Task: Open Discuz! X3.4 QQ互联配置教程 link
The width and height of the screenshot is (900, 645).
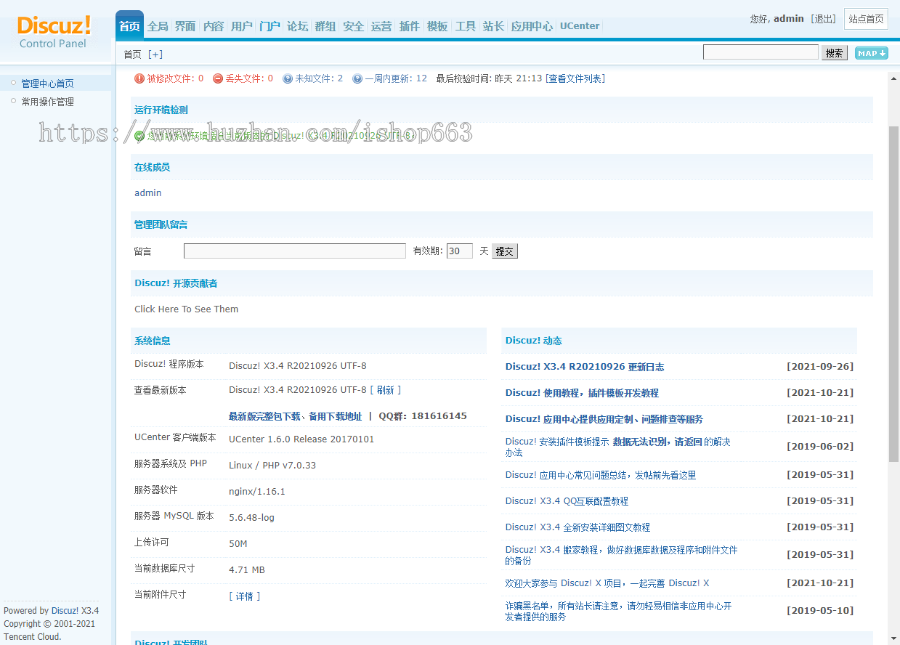Action: pos(567,501)
